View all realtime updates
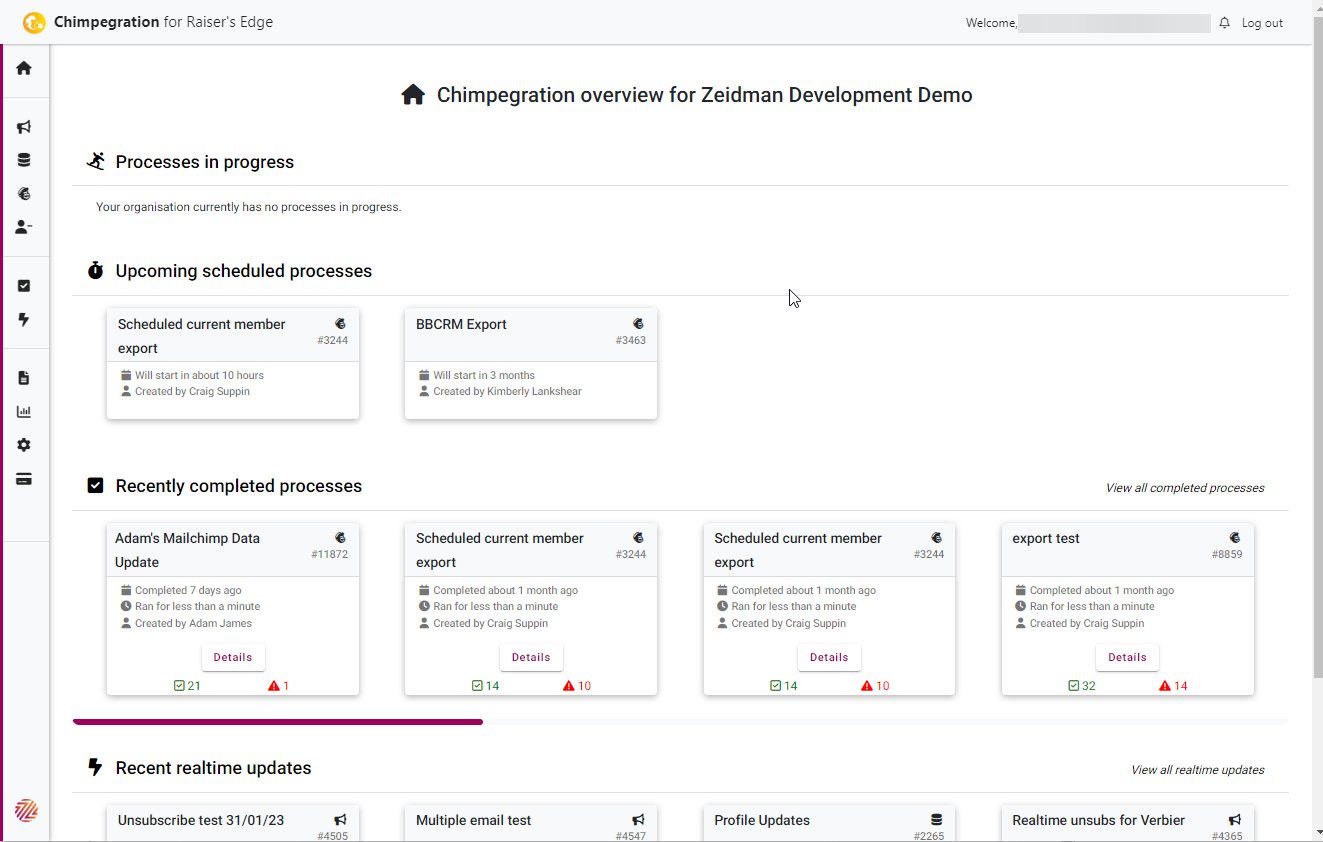The height and width of the screenshot is (842, 1323). [1198, 770]
